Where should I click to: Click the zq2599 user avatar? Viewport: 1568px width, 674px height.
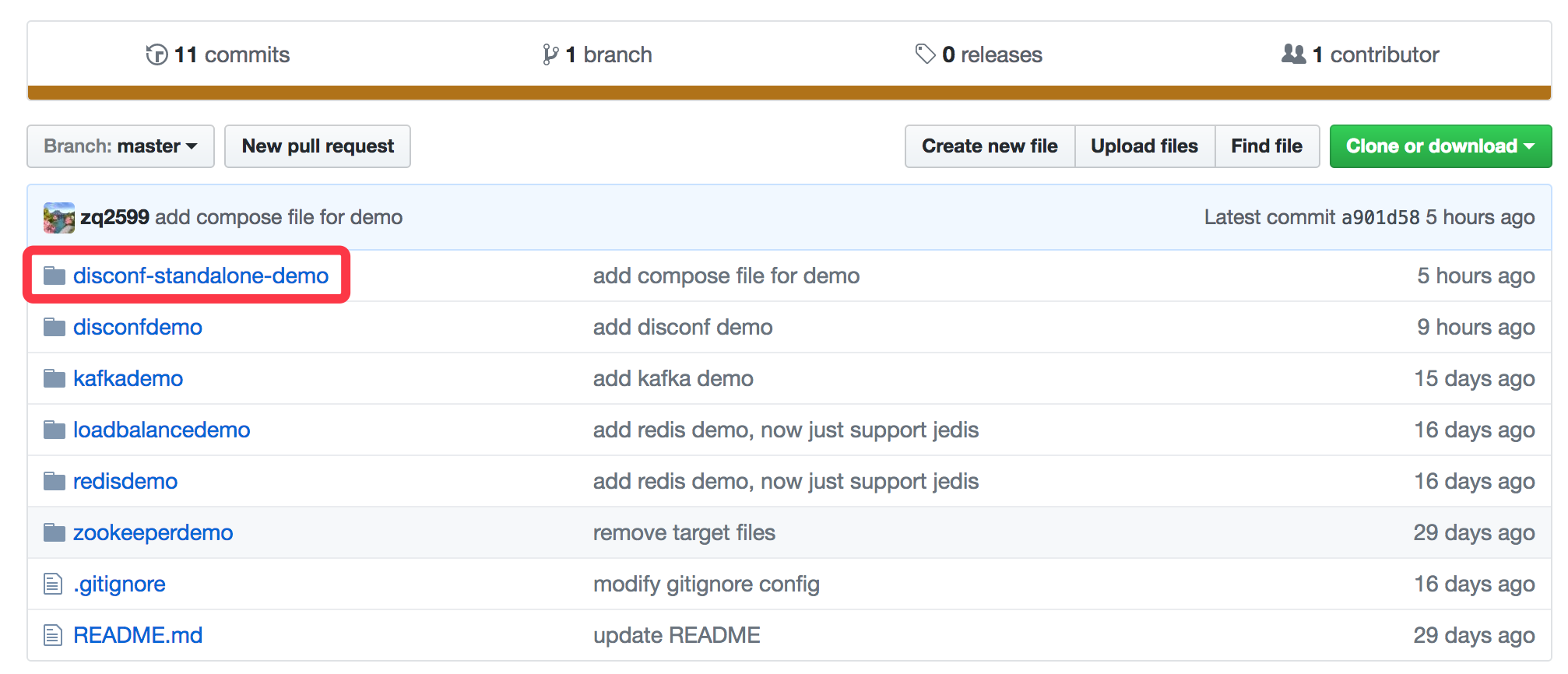click(x=59, y=218)
